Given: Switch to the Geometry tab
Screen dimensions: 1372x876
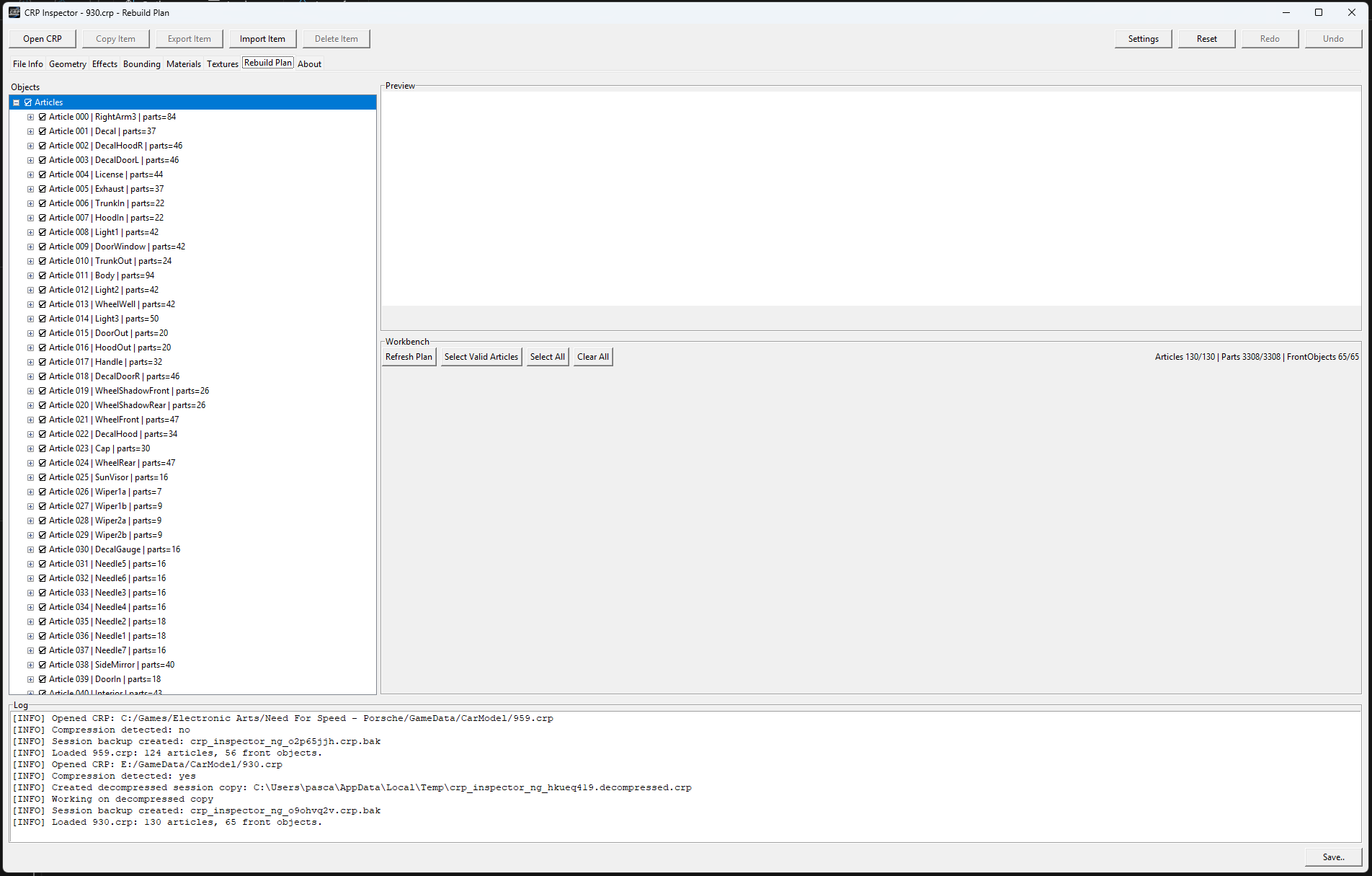Looking at the screenshot, I should (67, 64).
